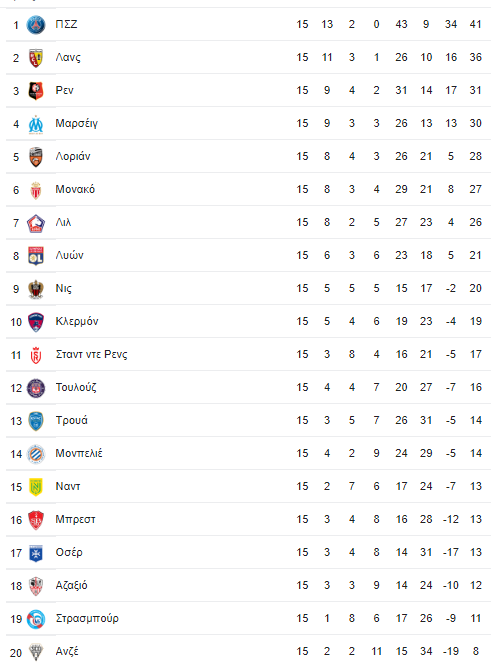Click the Μαρσέιγ logo icon
The height and width of the screenshot is (671, 491).
(36, 124)
